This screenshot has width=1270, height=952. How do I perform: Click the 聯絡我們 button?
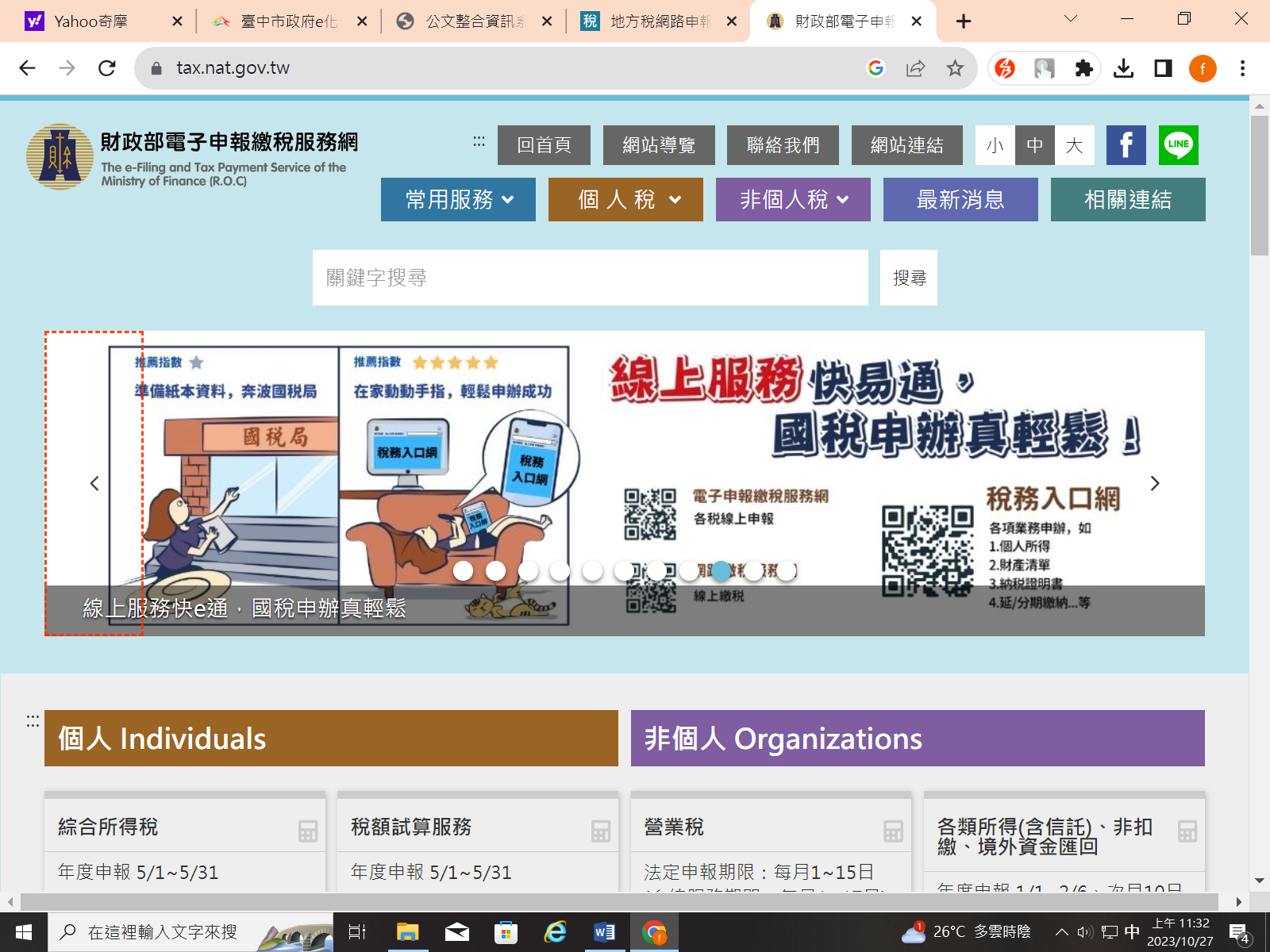783,145
